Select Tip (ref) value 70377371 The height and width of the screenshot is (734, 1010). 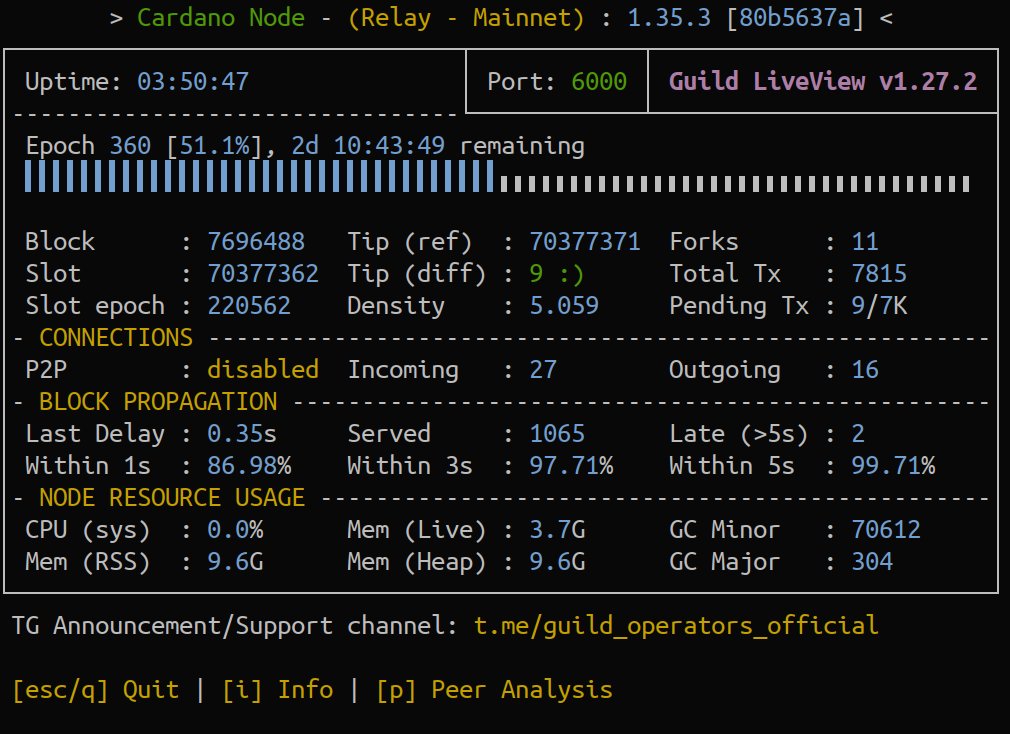click(x=585, y=242)
